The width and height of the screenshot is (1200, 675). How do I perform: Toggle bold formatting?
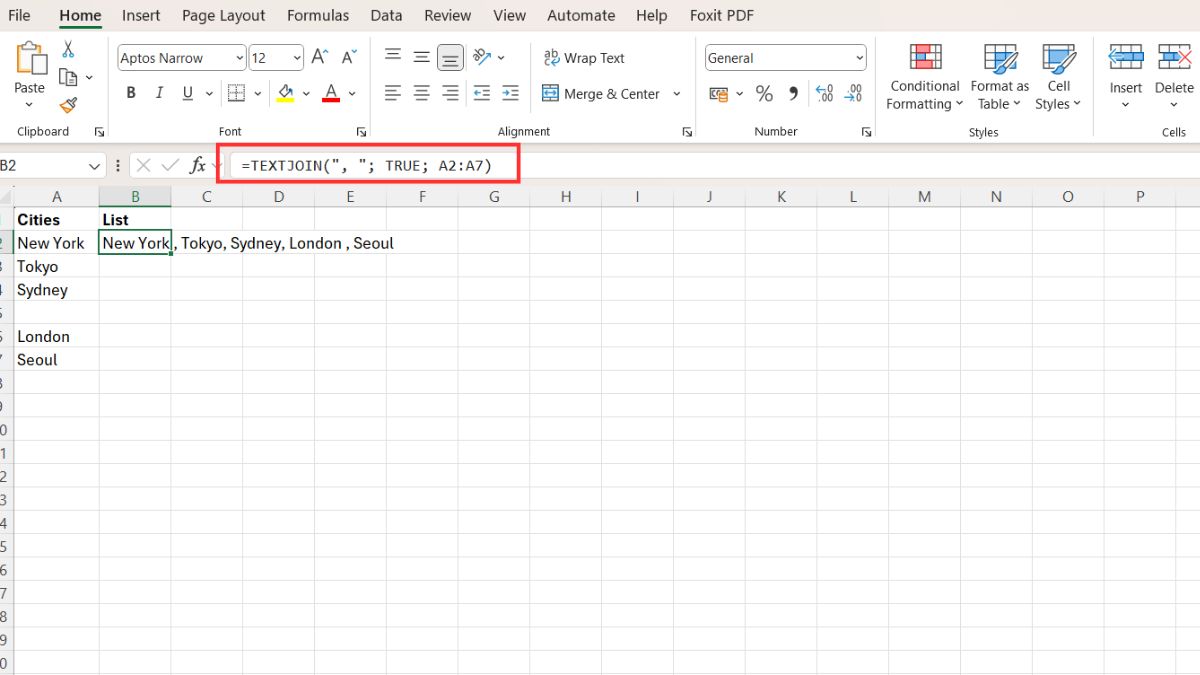(131, 92)
